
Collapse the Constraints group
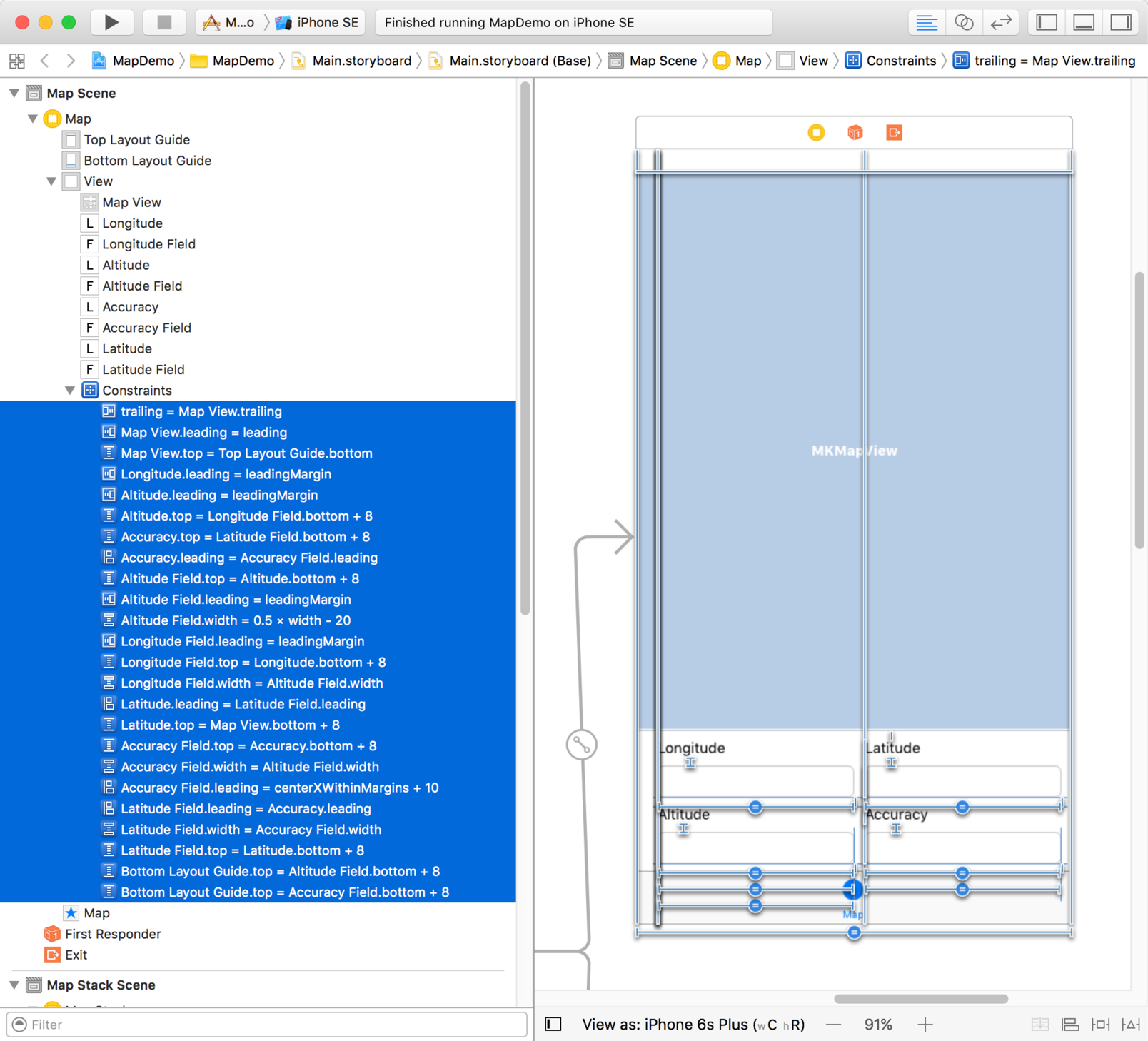click(x=70, y=391)
